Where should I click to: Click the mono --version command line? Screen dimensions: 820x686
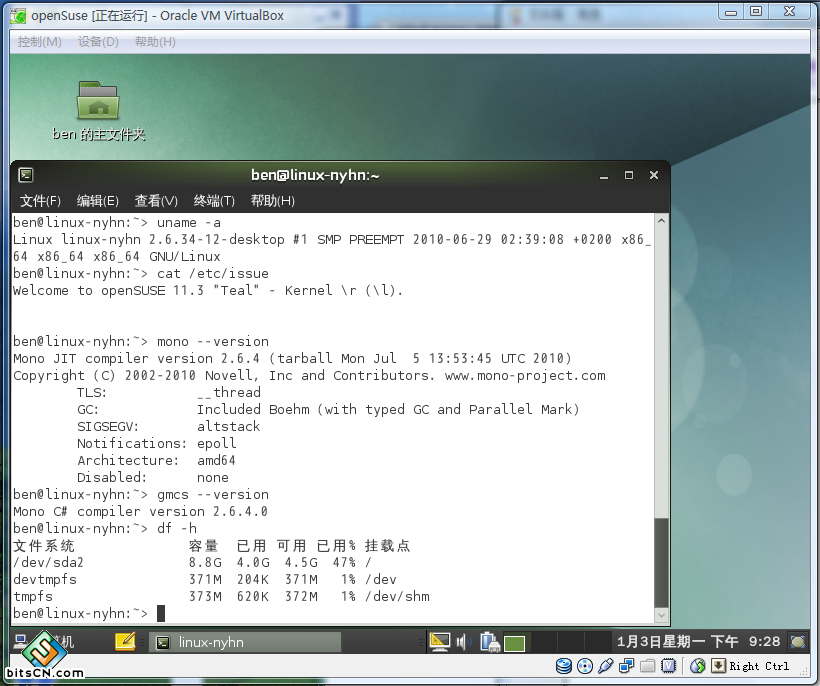pyautogui.click(x=141, y=341)
